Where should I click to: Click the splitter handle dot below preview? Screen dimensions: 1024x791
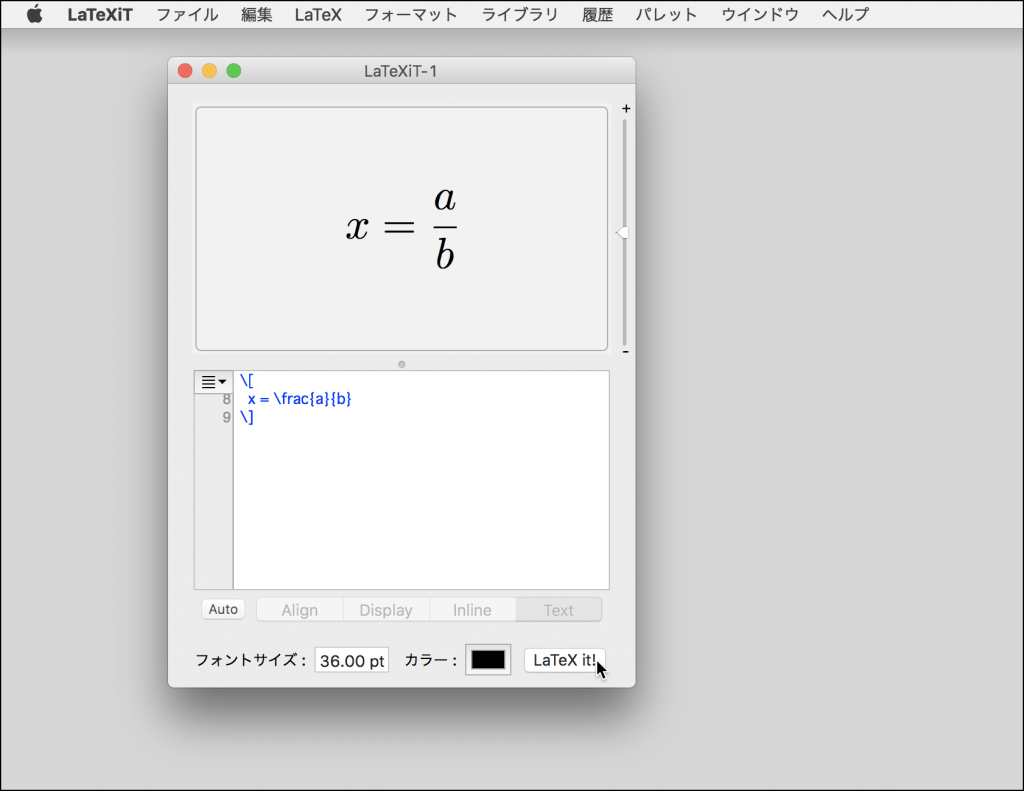click(402, 364)
